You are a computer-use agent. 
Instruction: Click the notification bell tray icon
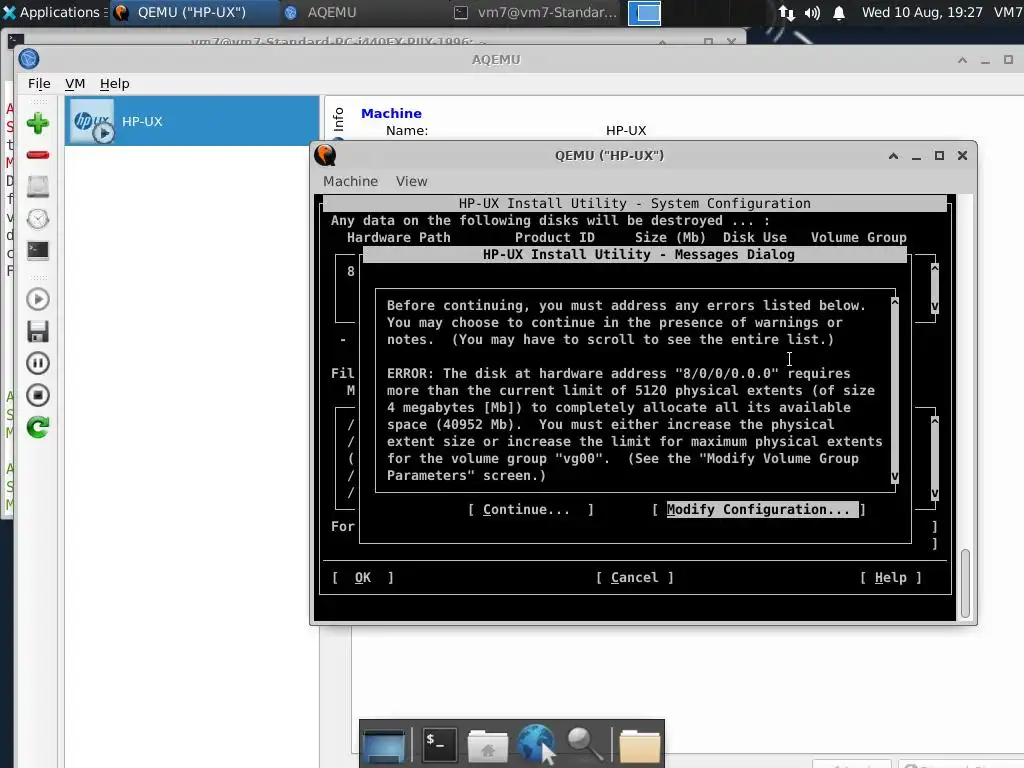(839, 13)
